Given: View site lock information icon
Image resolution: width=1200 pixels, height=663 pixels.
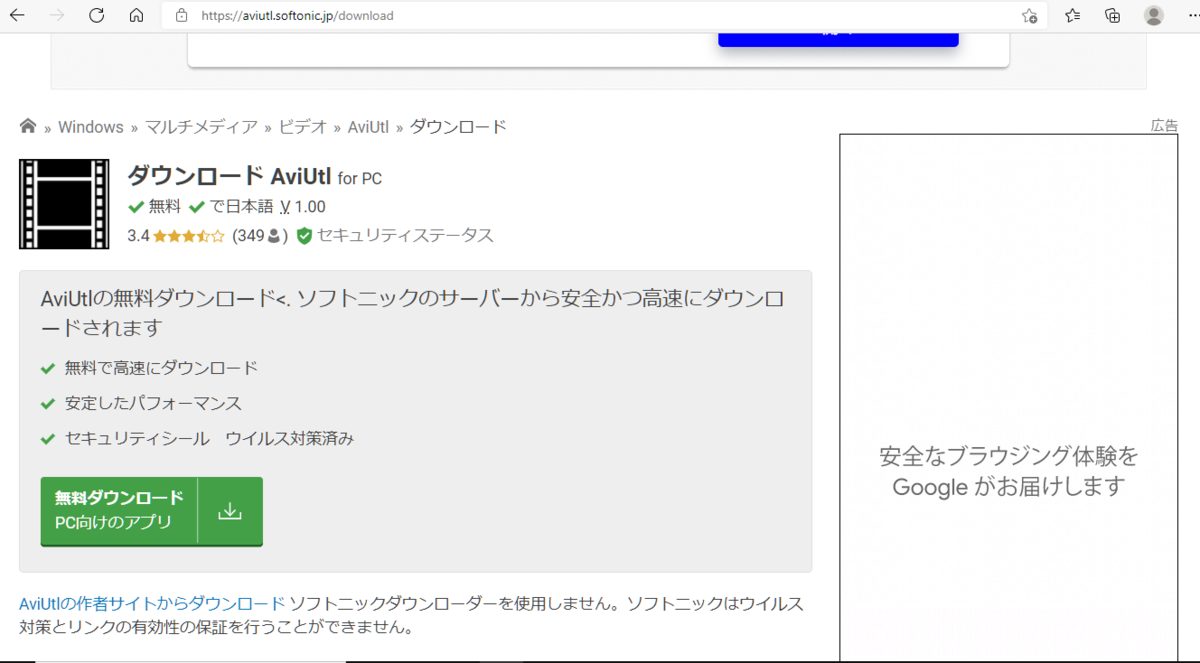Looking at the screenshot, I should pos(181,16).
